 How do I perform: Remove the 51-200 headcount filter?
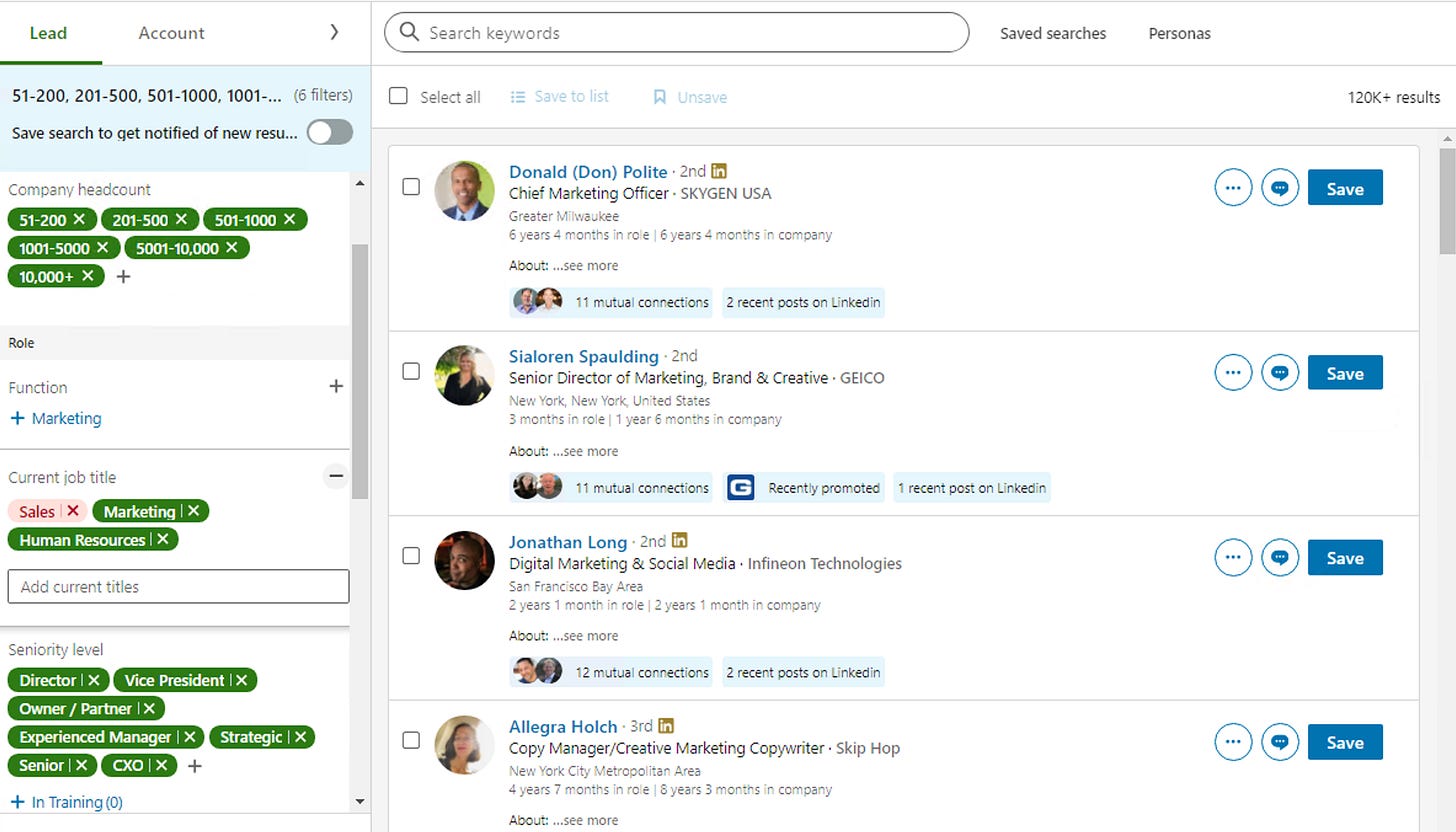[79, 219]
